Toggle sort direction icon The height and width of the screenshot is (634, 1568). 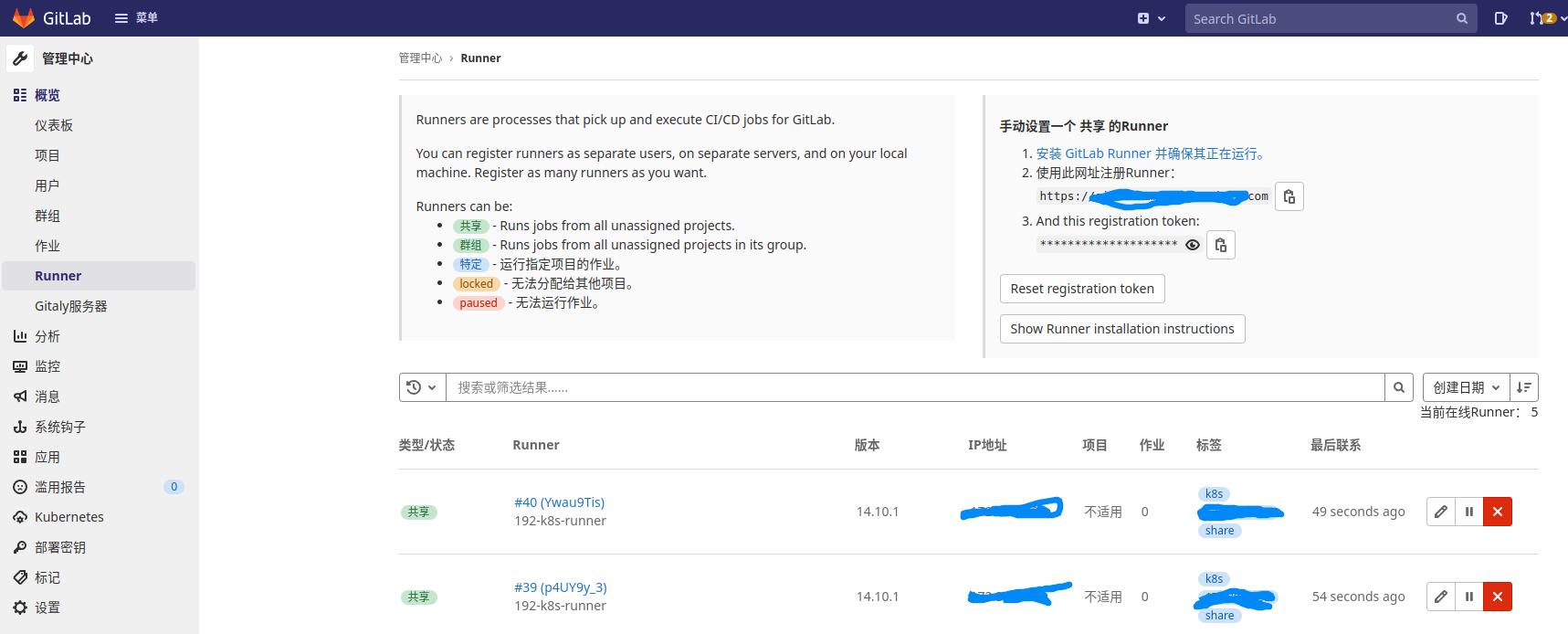[1523, 387]
